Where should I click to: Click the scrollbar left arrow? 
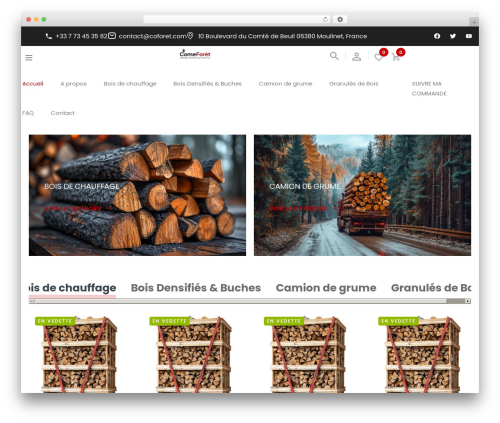pyautogui.click(x=32, y=301)
